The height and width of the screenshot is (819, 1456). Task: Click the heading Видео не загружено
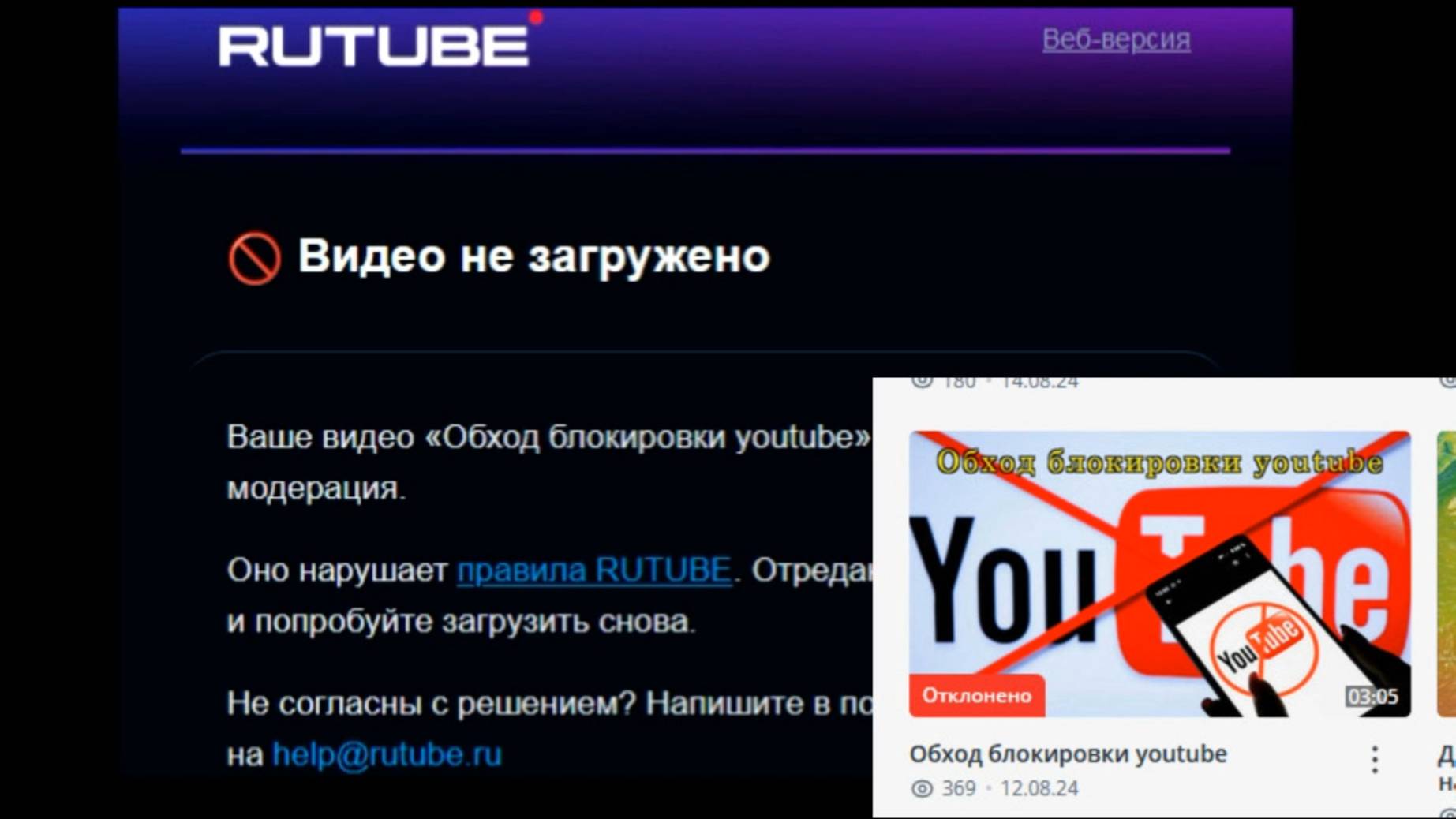click(x=533, y=257)
